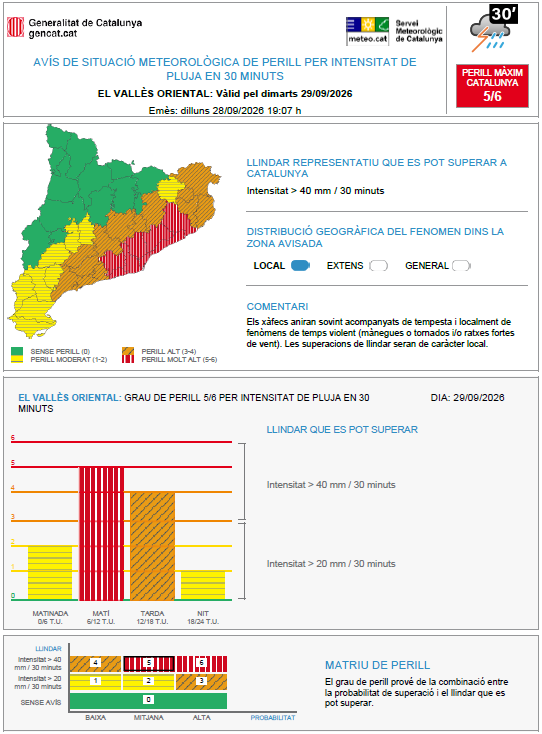
Task: Click grey 'Intensitat > 20 mm / 30 minuts' text beside chart
Action: (331, 564)
